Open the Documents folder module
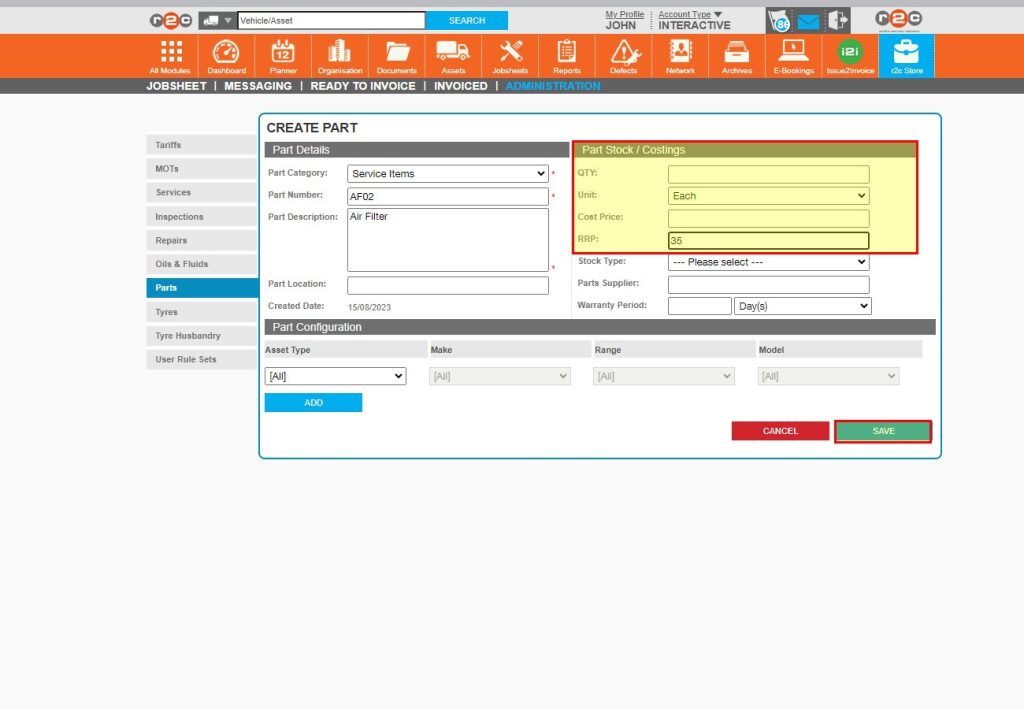 point(396,57)
